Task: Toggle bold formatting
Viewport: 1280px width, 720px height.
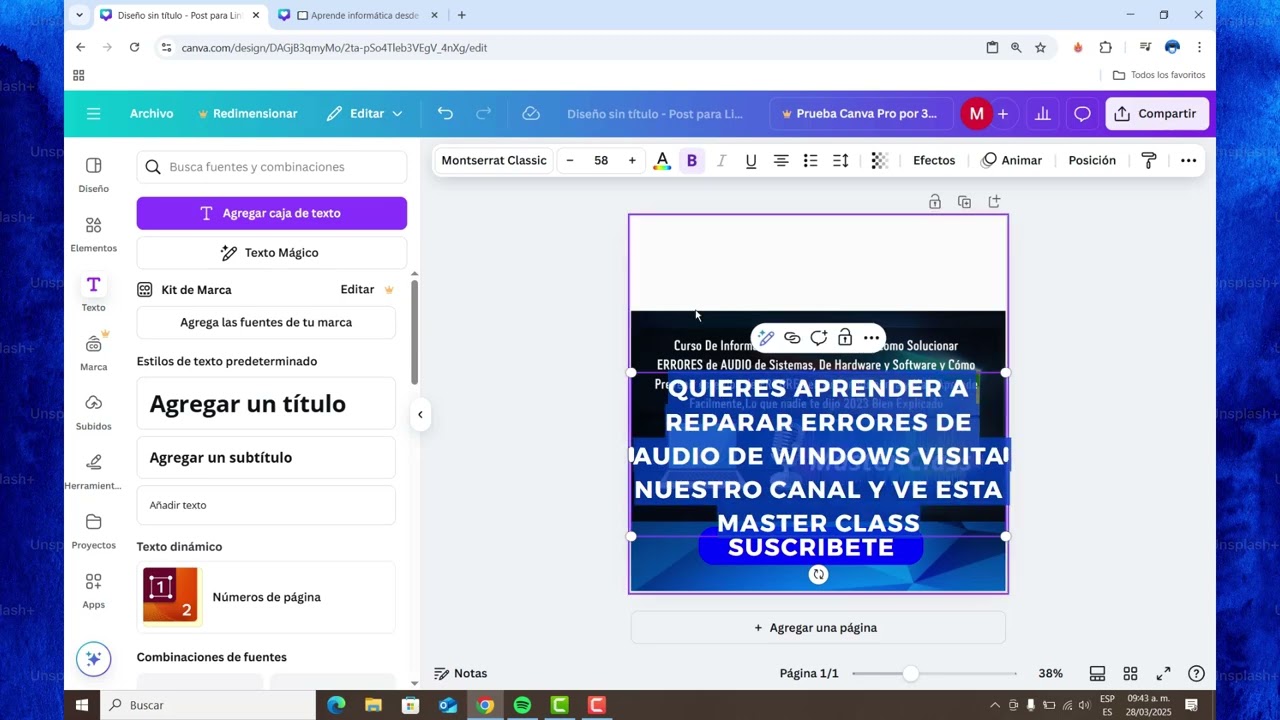Action: click(691, 161)
